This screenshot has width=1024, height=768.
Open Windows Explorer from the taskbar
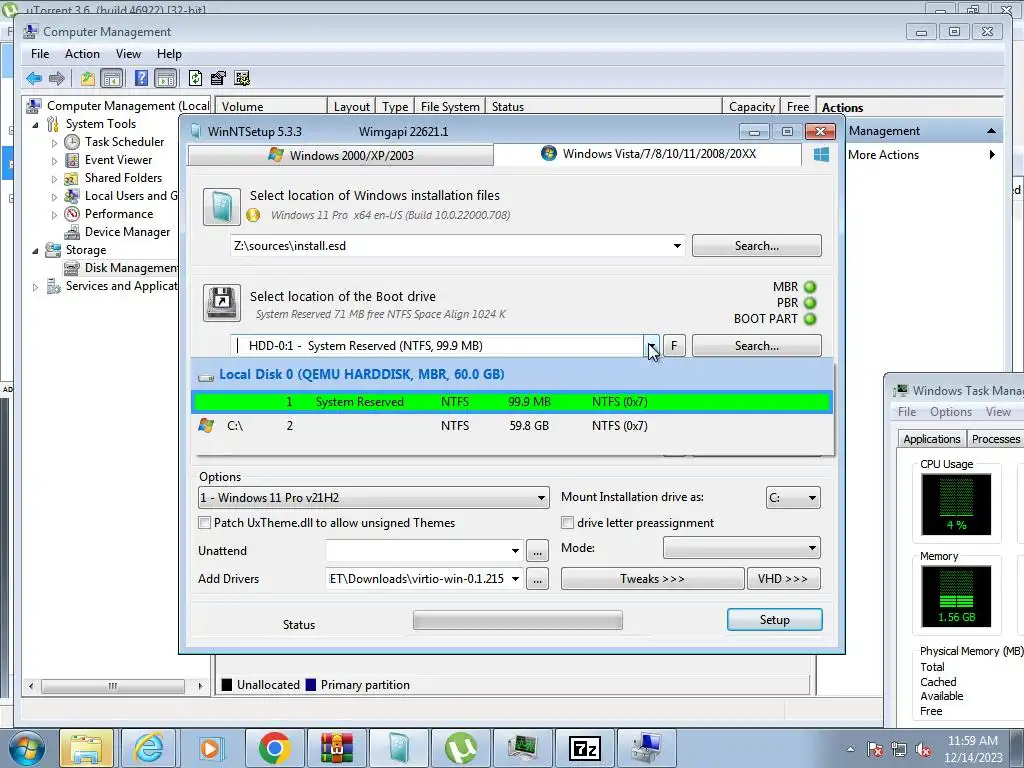tap(86, 748)
